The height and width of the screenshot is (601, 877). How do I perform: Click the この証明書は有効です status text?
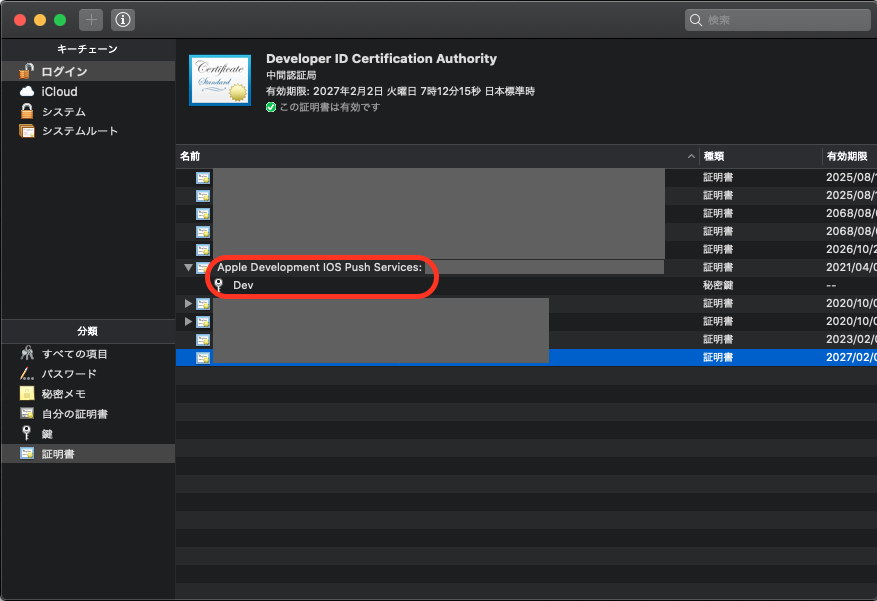click(x=329, y=107)
